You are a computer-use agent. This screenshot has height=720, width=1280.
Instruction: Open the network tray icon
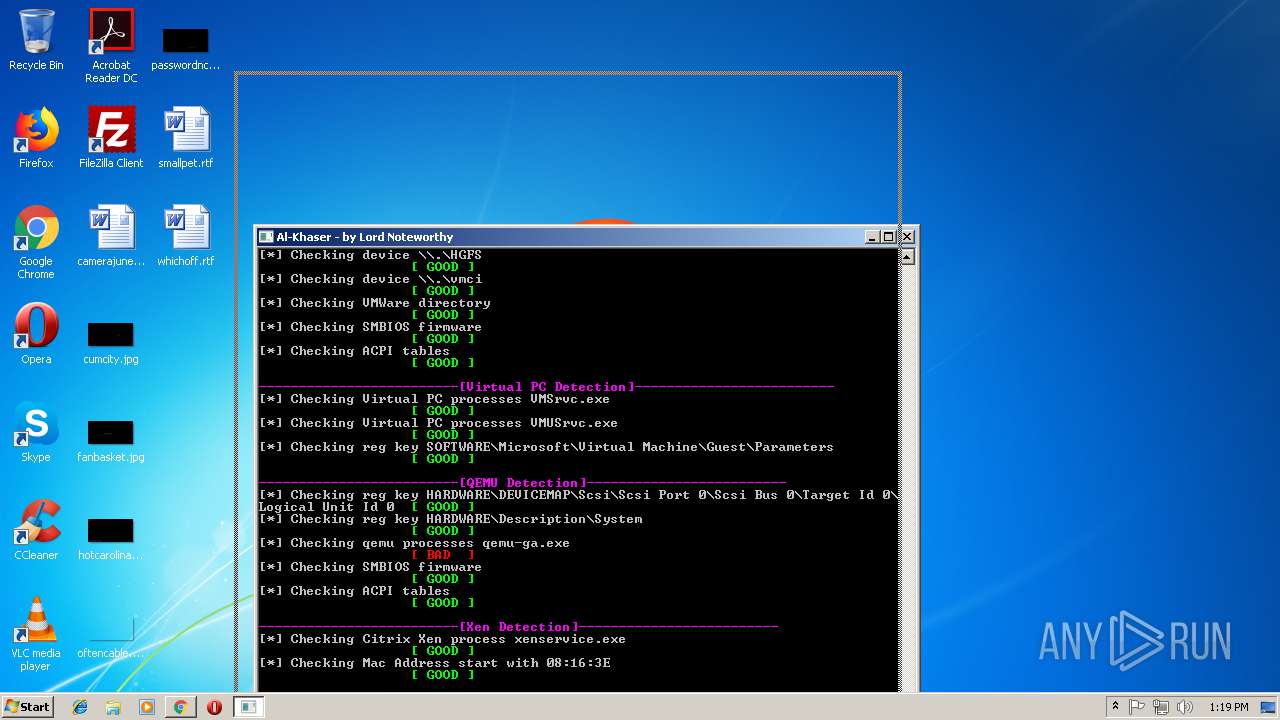point(1161,707)
